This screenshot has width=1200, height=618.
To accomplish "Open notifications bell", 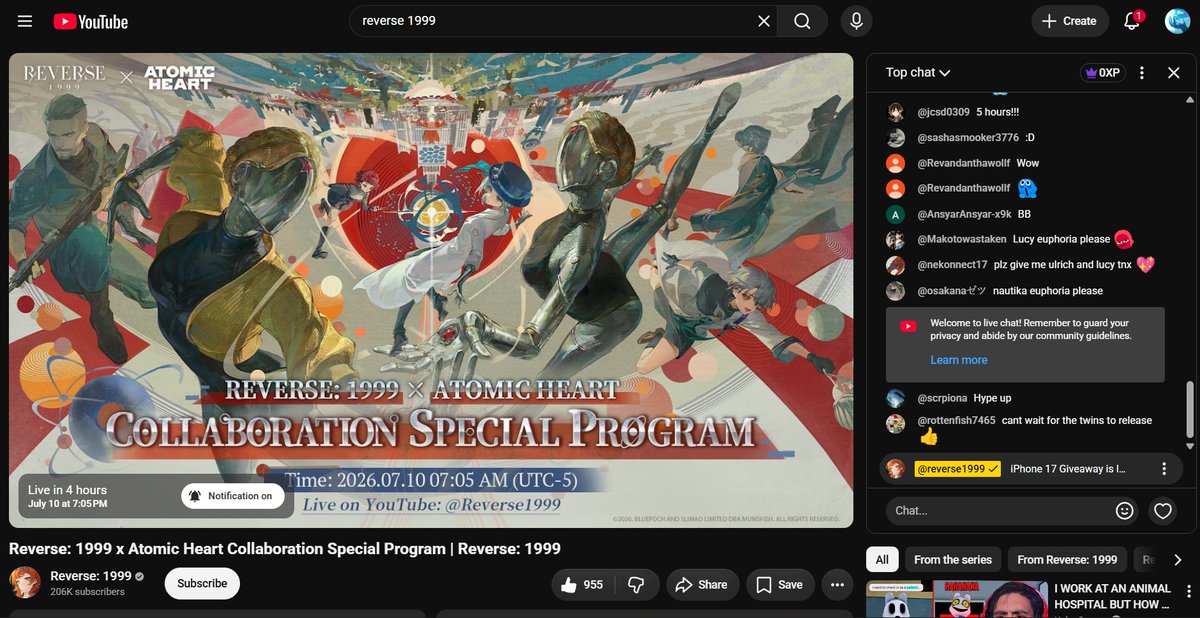I will tap(1132, 21).
